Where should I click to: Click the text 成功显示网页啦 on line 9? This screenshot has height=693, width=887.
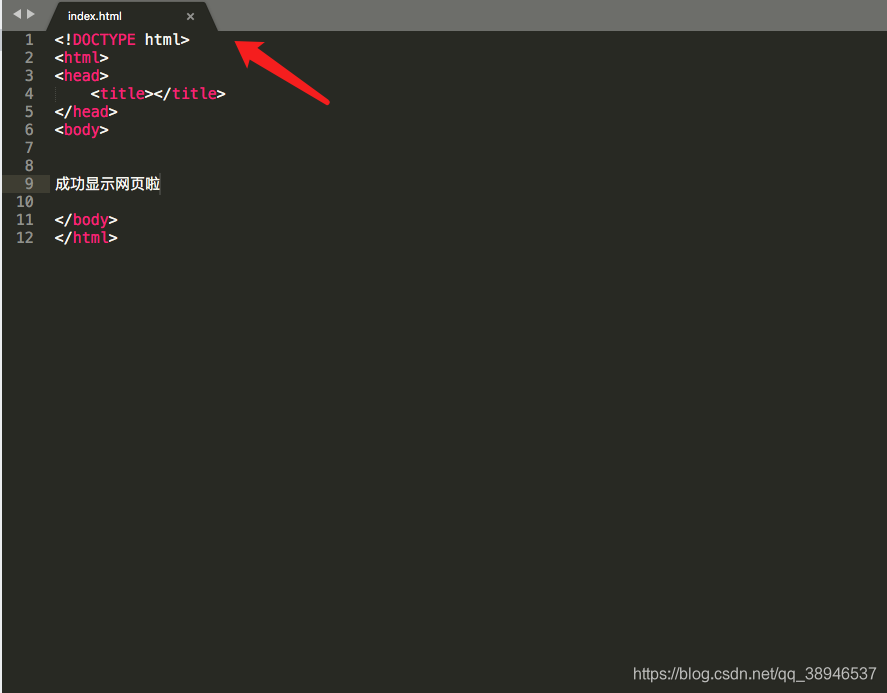coord(107,184)
